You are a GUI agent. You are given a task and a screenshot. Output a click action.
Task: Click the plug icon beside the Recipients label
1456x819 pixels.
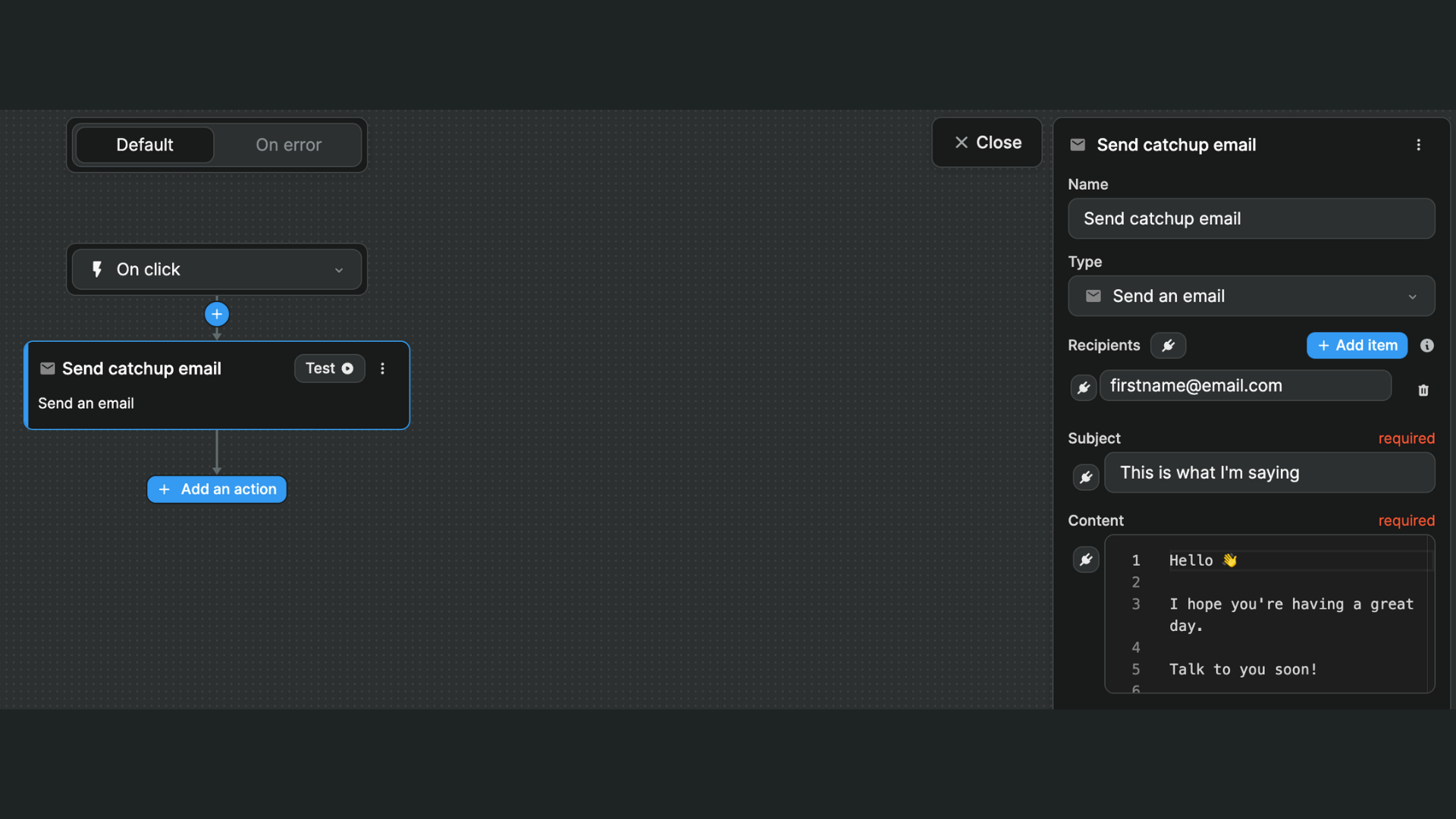(x=1168, y=345)
